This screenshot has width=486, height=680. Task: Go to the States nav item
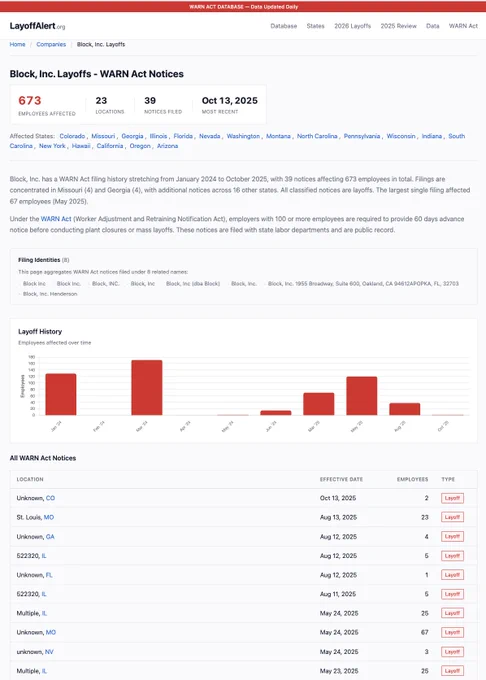(x=315, y=26)
